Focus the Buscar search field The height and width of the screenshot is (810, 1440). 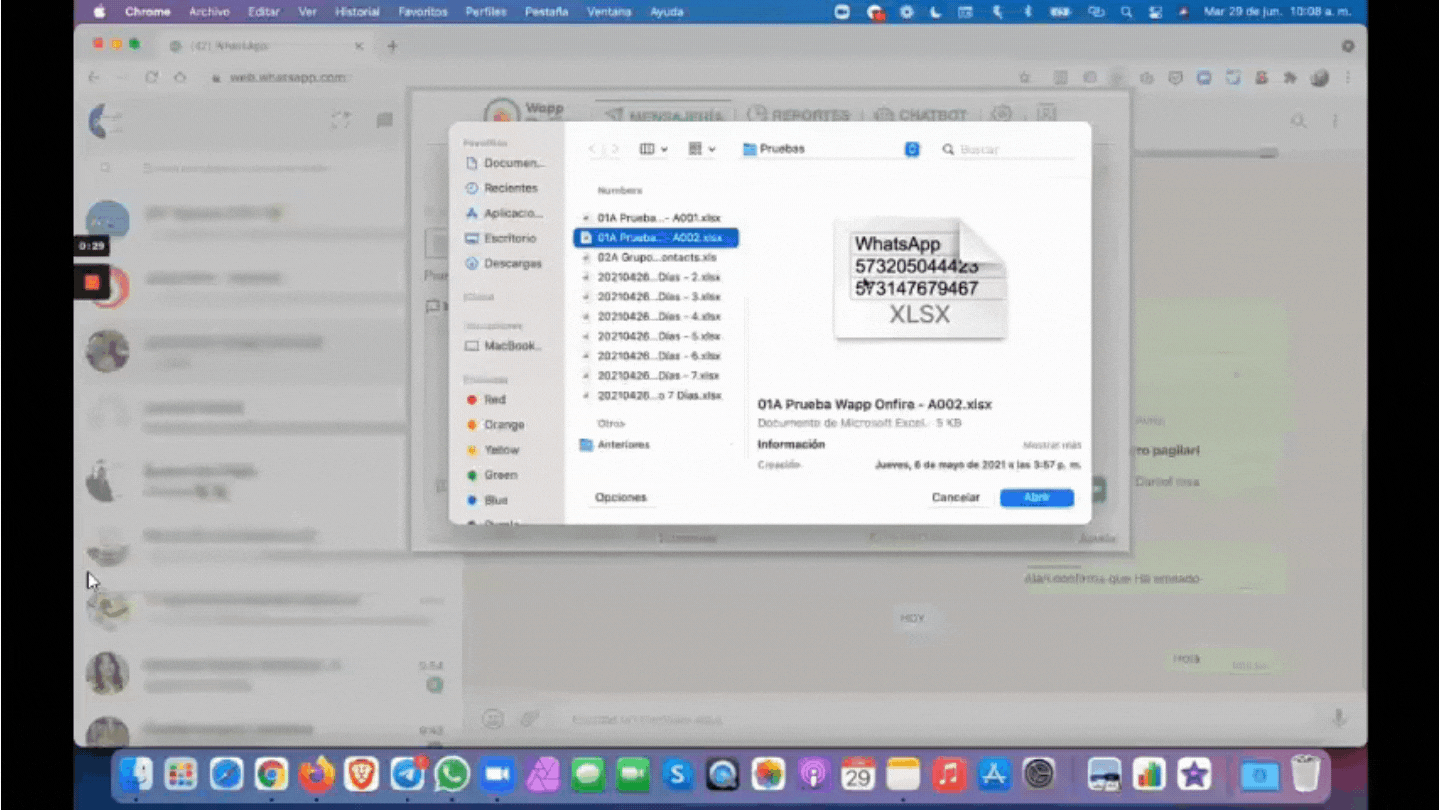[x=1008, y=149]
